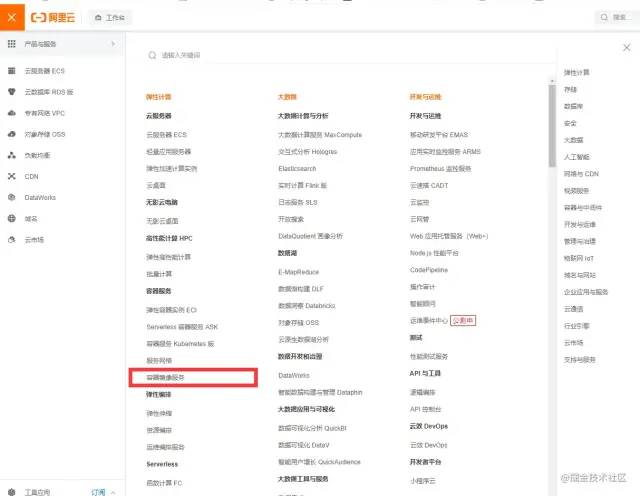
Task: Open 云效 DevOps link under its heading
Action: pyautogui.click(x=429, y=445)
